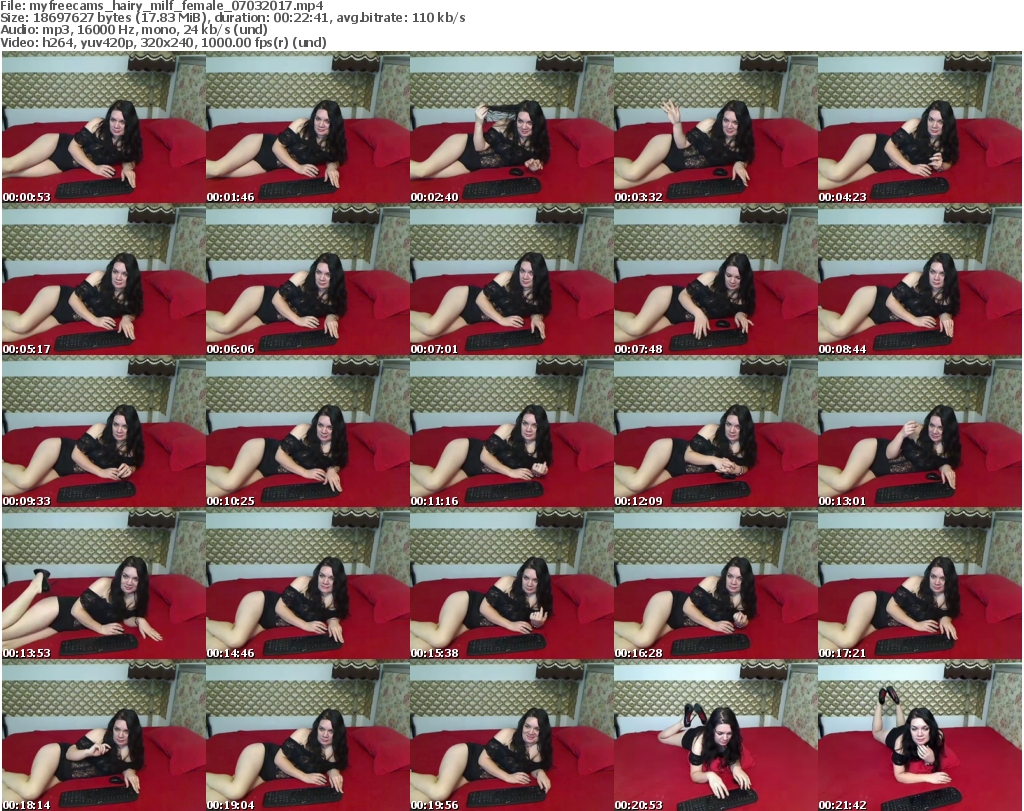Open the thumbnail frame stamped 00:03:32
This screenshot has width=1024, height=811.
click(x=716, y=127)
